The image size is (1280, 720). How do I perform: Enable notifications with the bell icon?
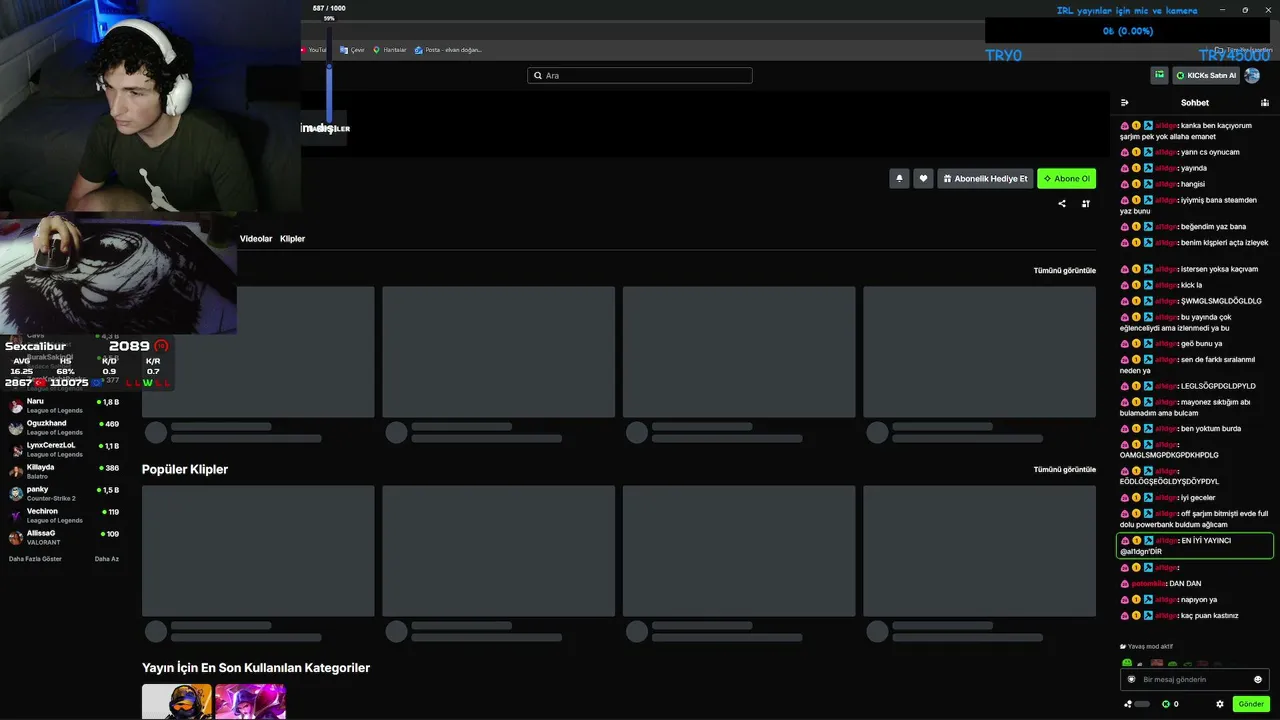[x=899, y=178]
